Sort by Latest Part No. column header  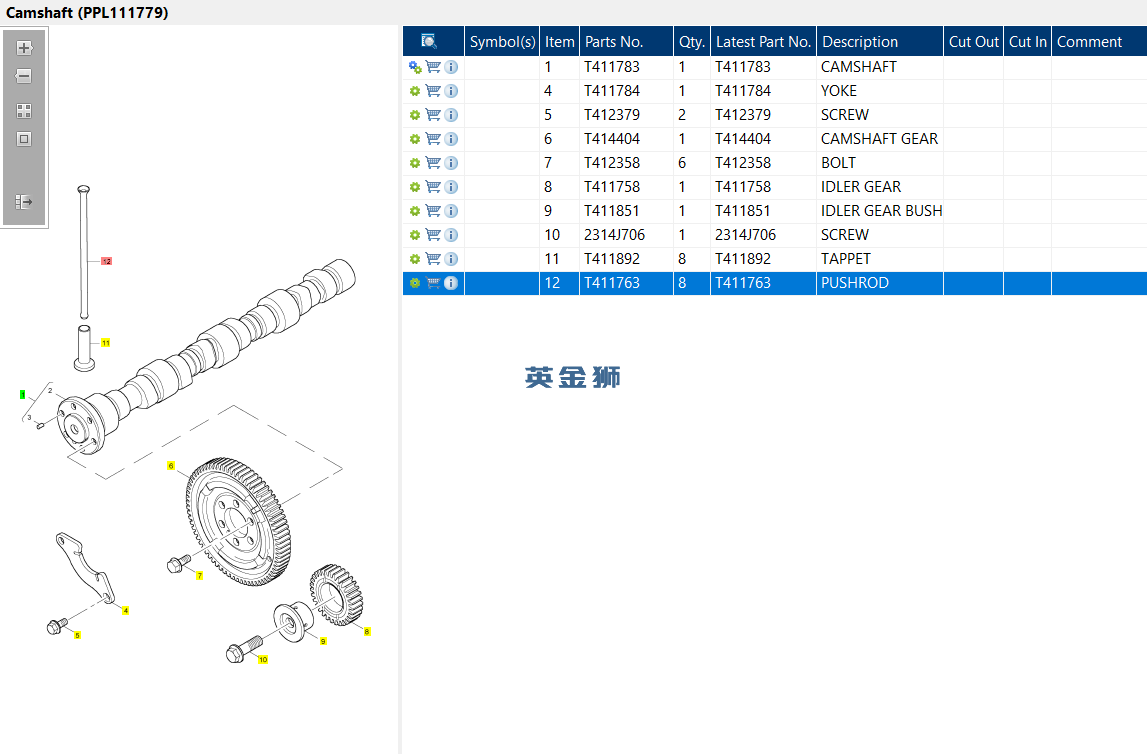pos(764,42)
